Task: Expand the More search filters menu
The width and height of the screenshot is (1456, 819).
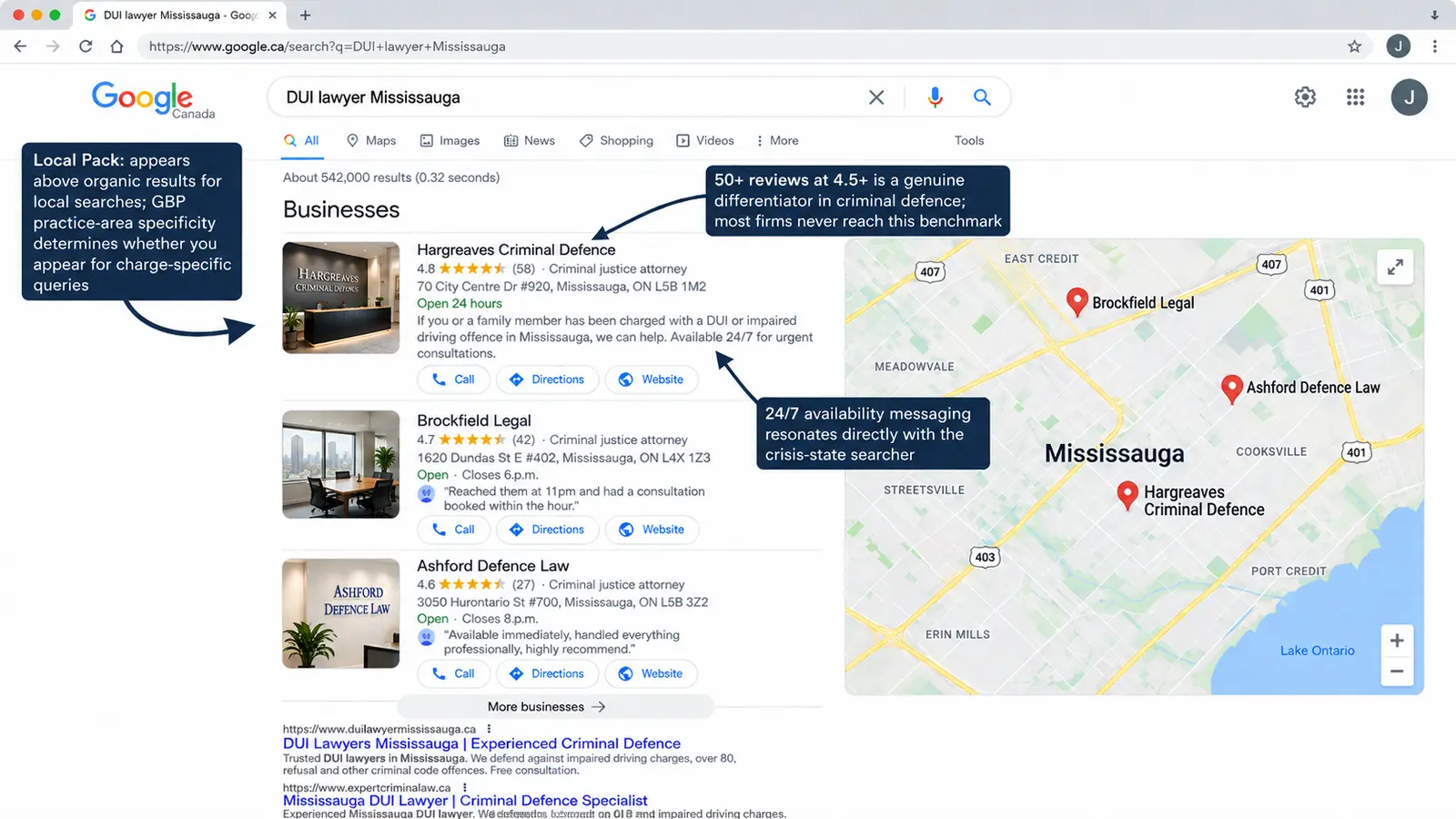Action: click(x=776, y=140)
